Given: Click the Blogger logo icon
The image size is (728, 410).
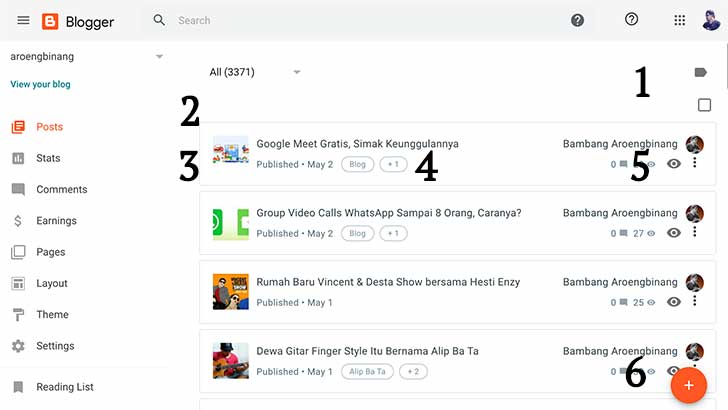Looking at the screenshot, I should [50, 21].
